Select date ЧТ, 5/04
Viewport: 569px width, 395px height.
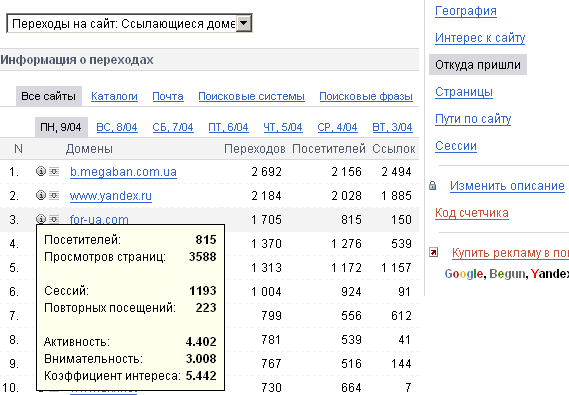point(283,127)
